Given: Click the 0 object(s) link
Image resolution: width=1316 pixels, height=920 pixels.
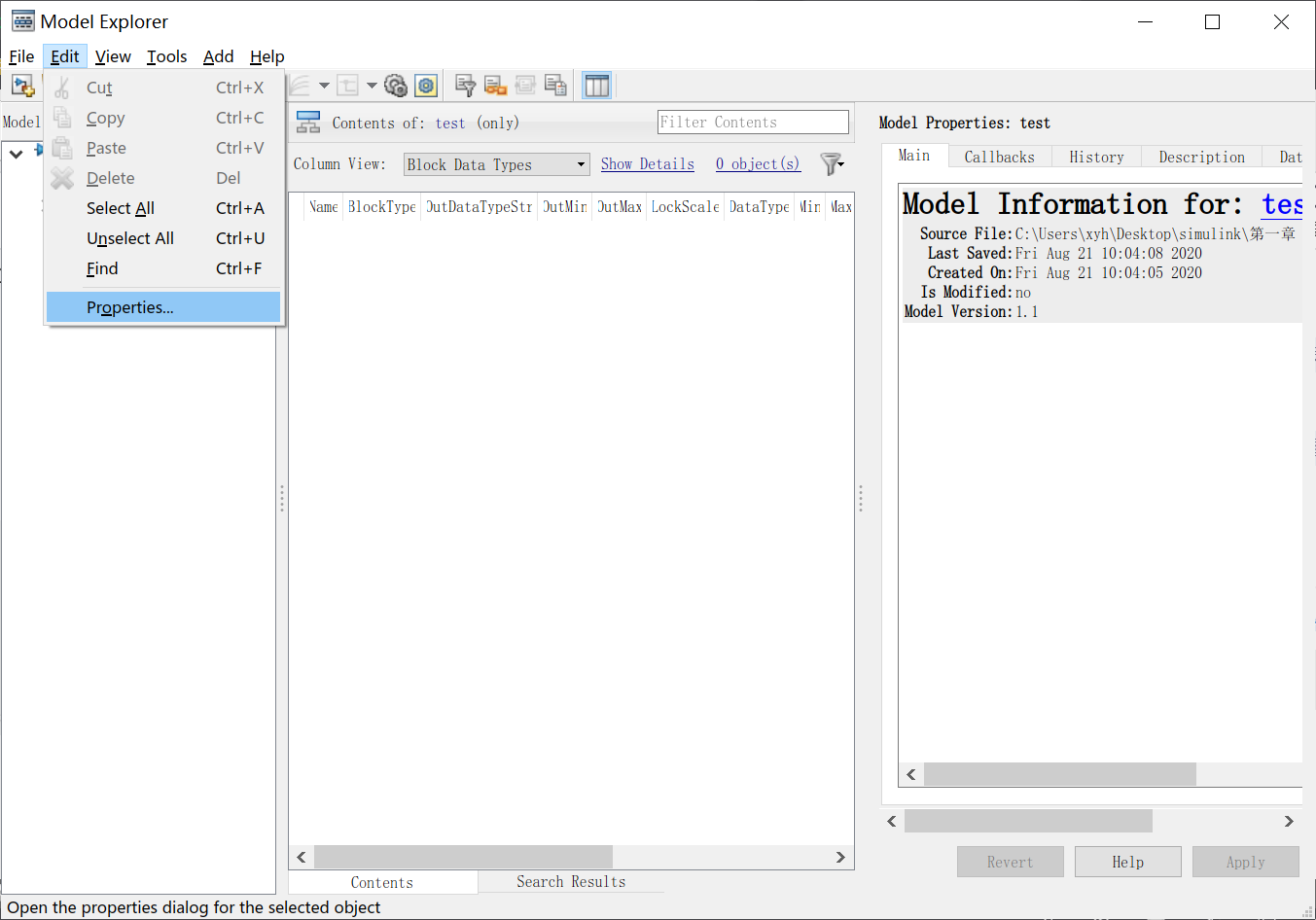Looking at the screenshot, I should point(758,163).
